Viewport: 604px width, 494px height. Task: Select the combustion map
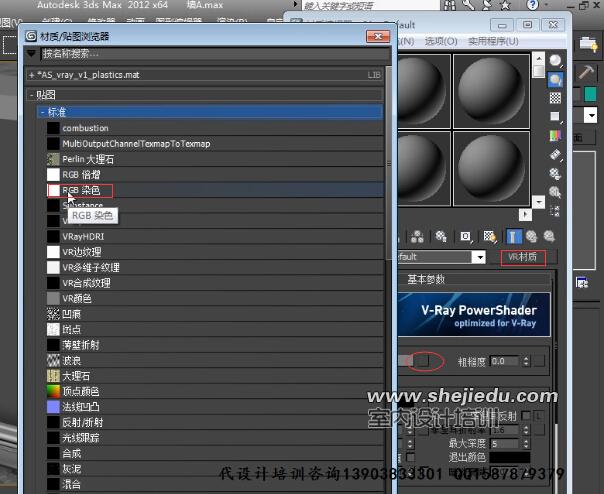pyautogui.click(x=215, y=128)
